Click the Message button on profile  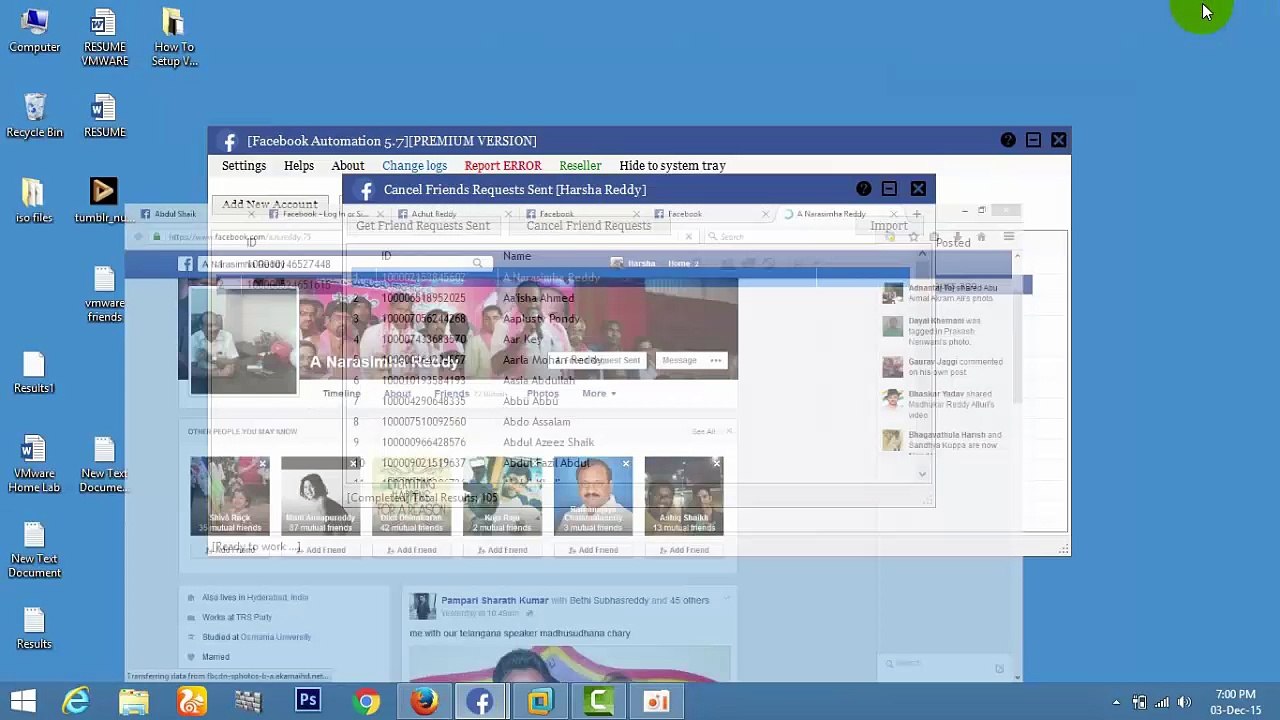click(679, 361)
